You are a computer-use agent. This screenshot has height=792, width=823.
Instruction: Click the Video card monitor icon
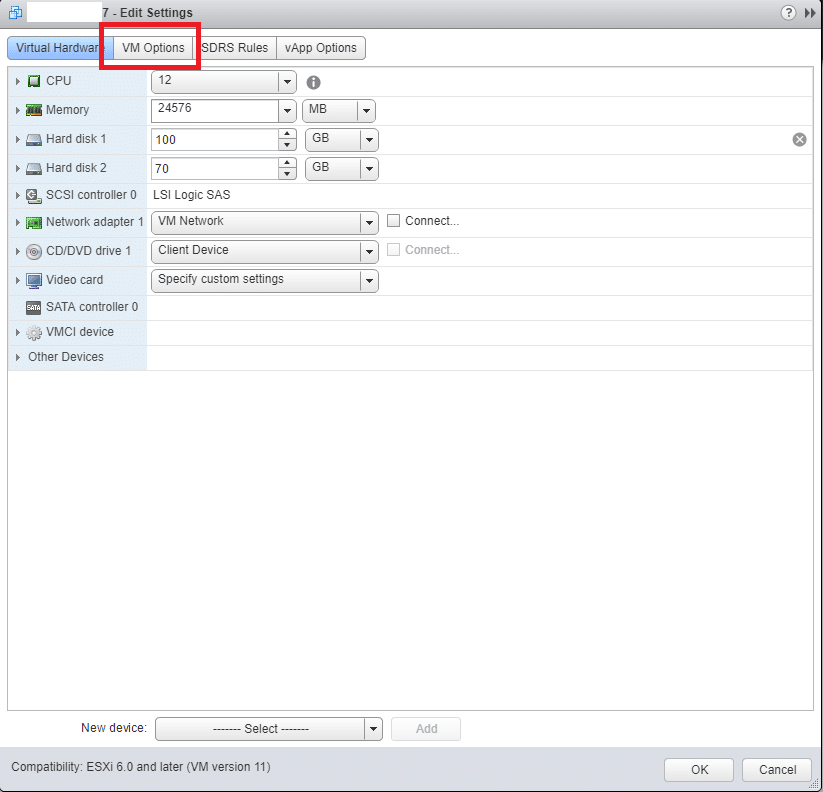(34, 280)
